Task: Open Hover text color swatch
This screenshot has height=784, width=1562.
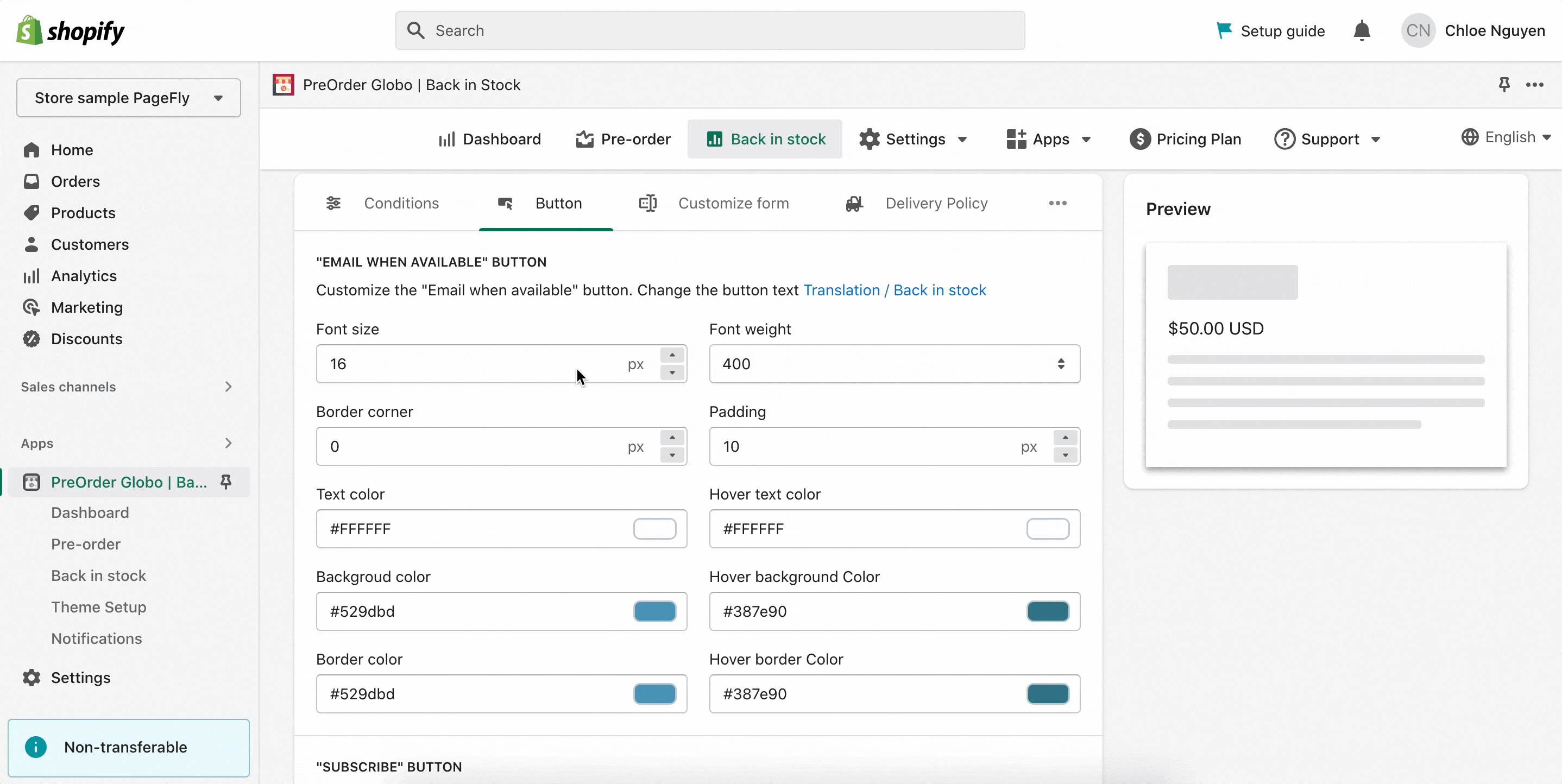Action: click(1048, 529)
